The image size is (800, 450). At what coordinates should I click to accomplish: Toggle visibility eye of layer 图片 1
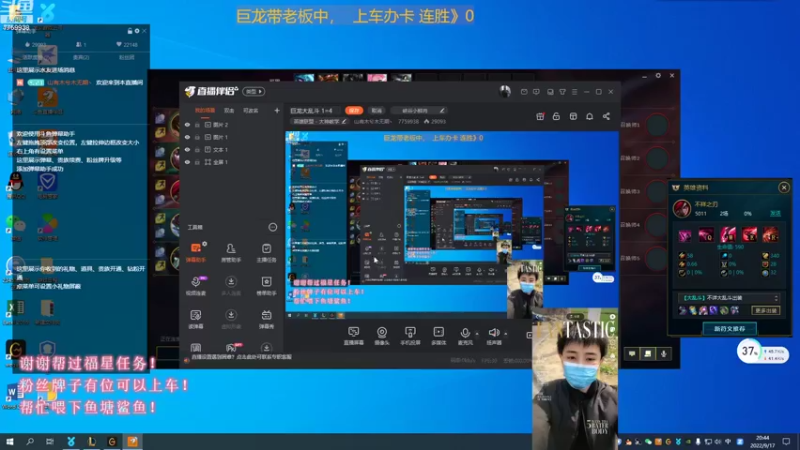(x=187, y=137)
